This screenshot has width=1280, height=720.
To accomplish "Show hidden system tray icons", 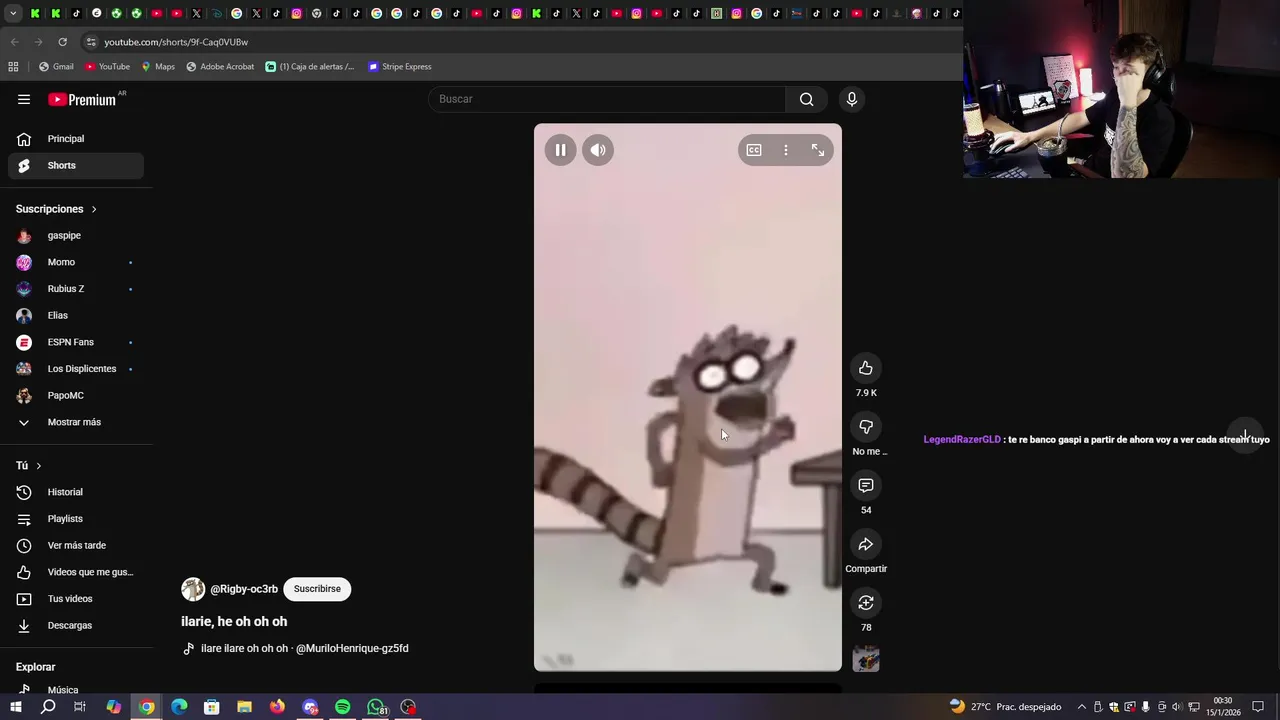I will click(1081, 707).
